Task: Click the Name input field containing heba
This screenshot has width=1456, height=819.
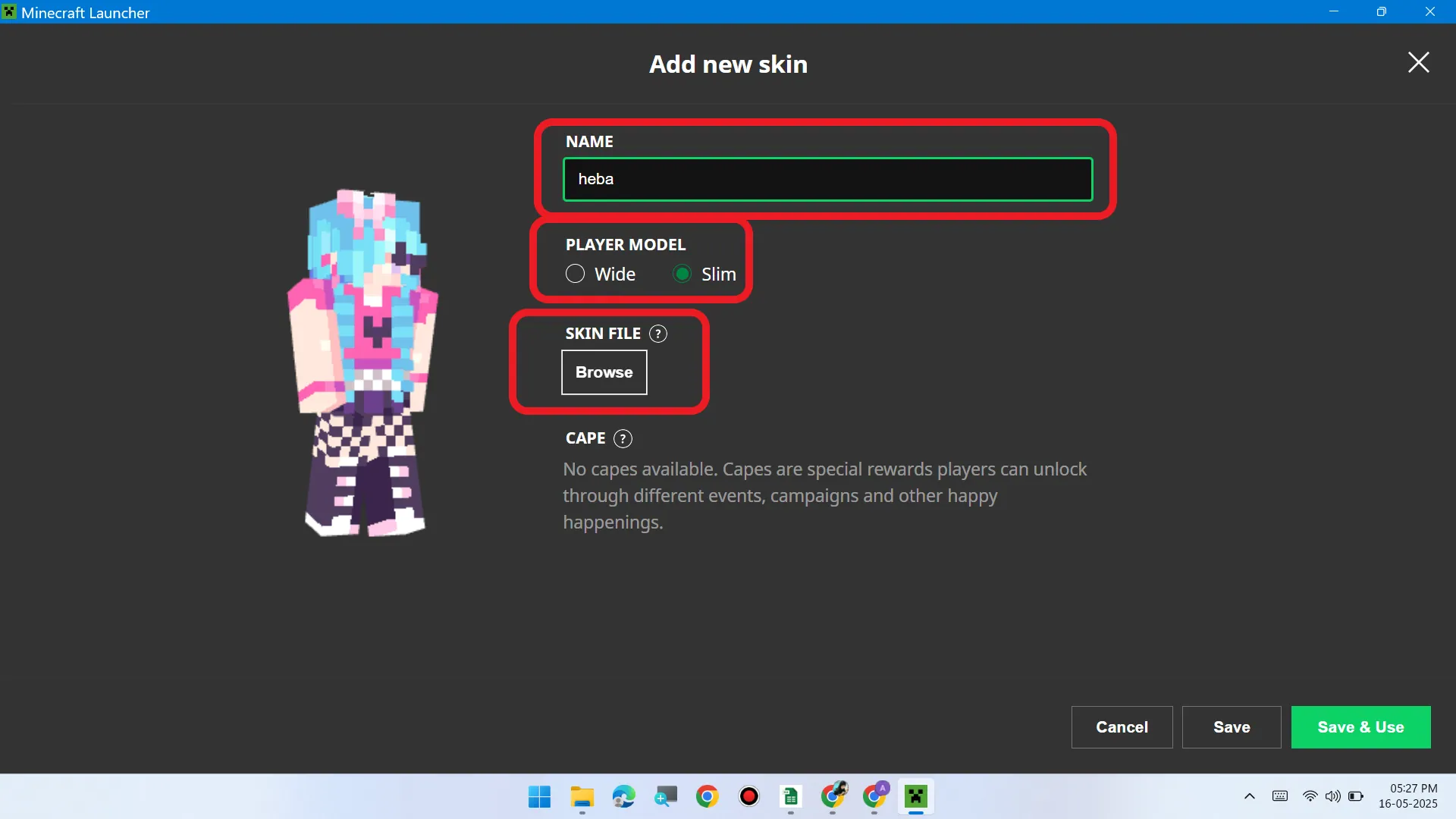Action: [827, 179]
